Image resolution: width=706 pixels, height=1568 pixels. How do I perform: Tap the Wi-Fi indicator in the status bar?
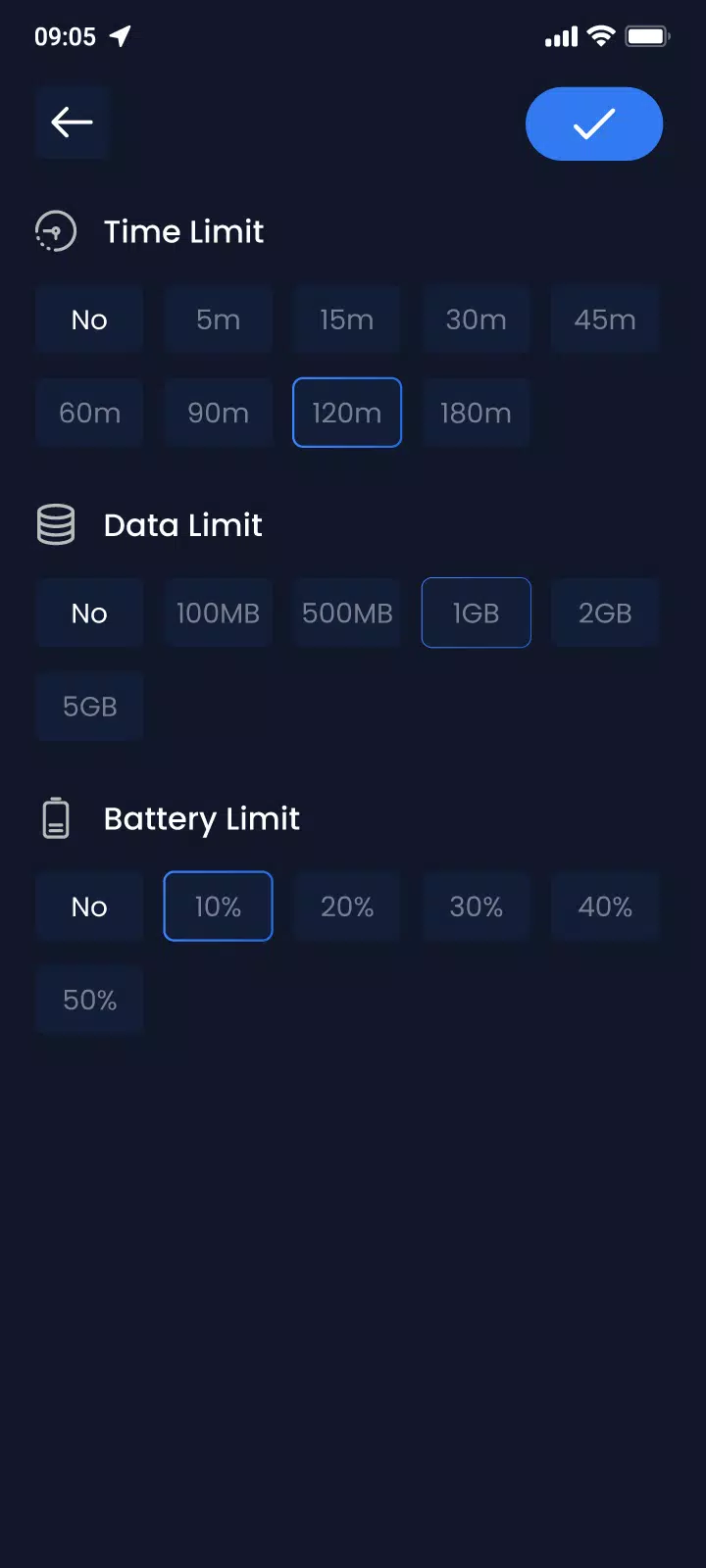point(601,37)
